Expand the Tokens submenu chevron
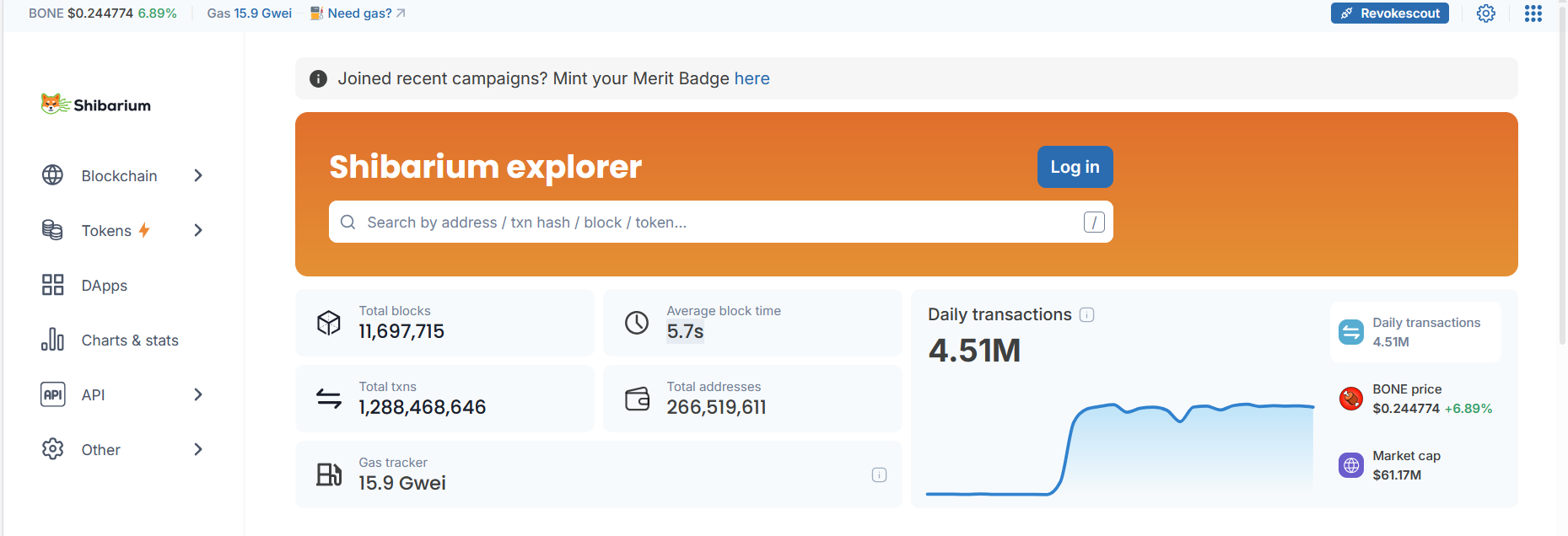Image resolution: width=1568 pixels, height=536 pixels. 198,230
